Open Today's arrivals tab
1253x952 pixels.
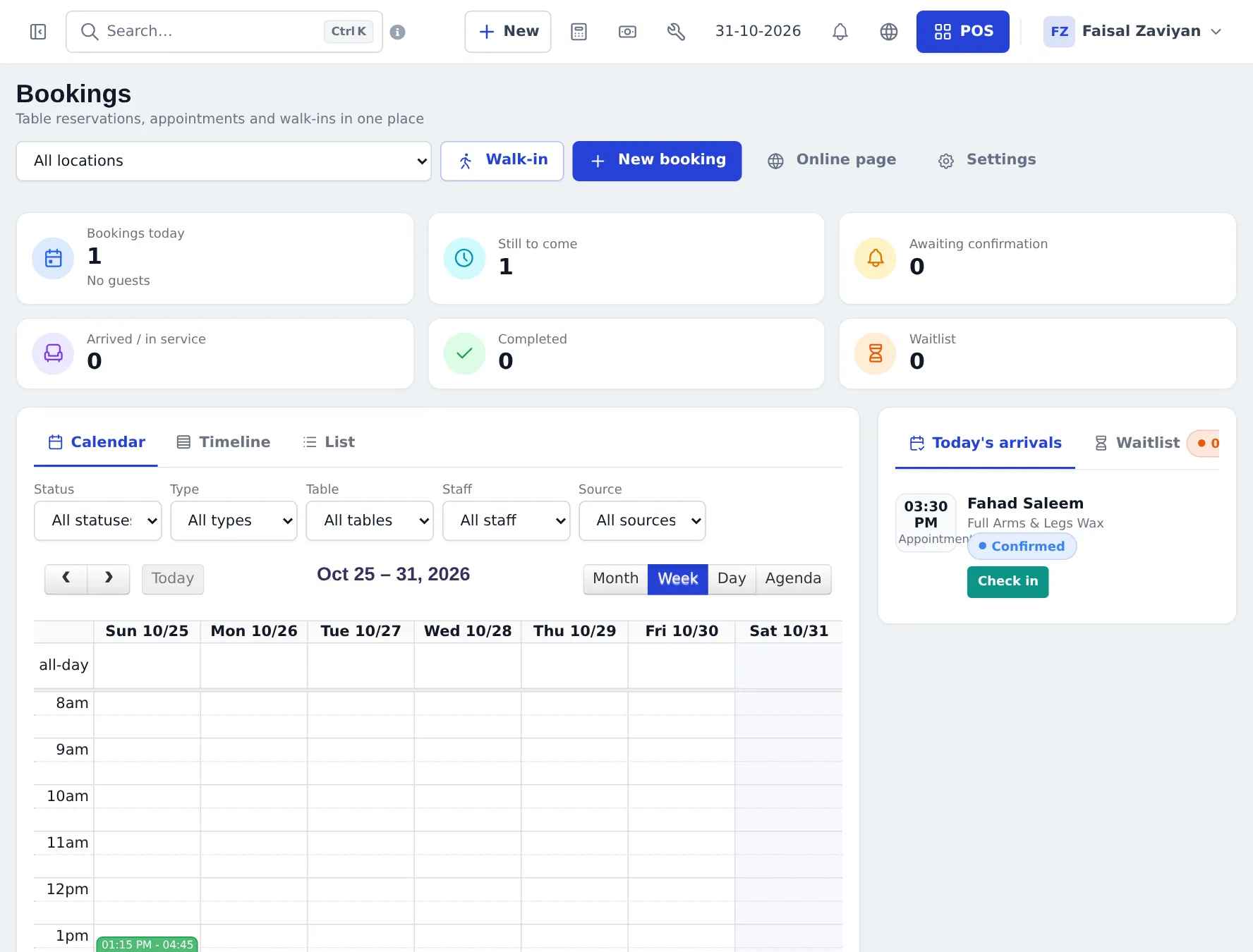tap(985, 443)
